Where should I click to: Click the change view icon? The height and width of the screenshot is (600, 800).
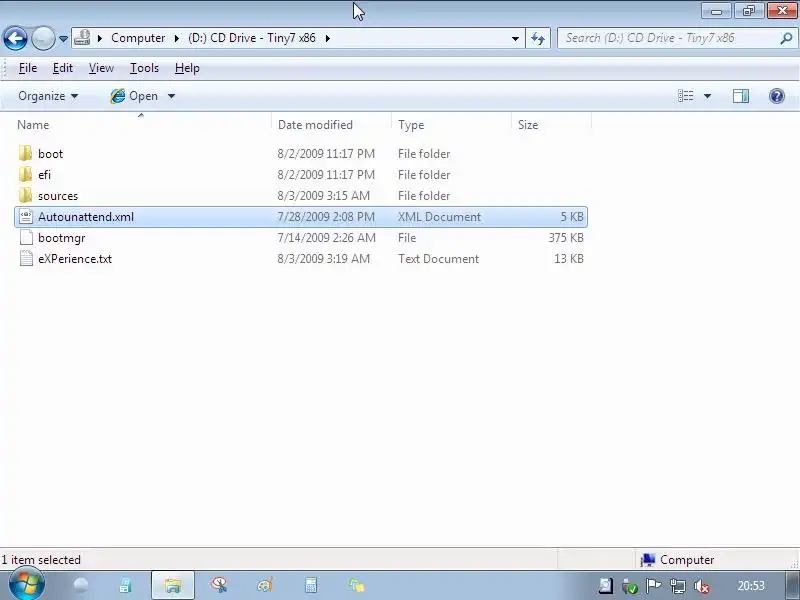pyautogui.click(x=686, y=96)
